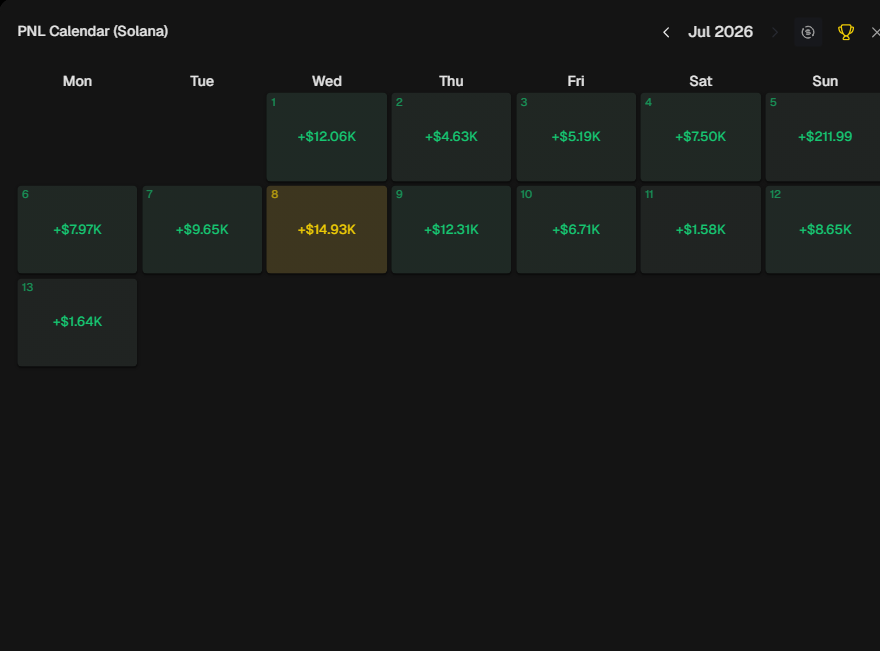Open day 3 cell with +$5.19K
The image size is (880, 651).
(x=576, y=137)
